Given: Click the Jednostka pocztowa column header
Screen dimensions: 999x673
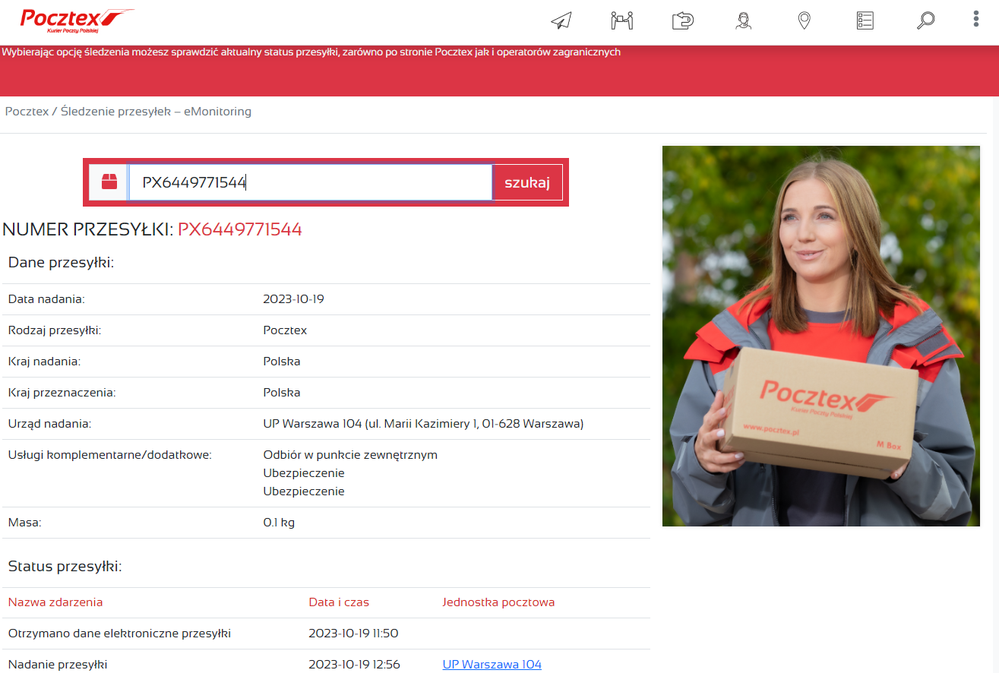Looking at the screenshot, I should click(498, 602).
